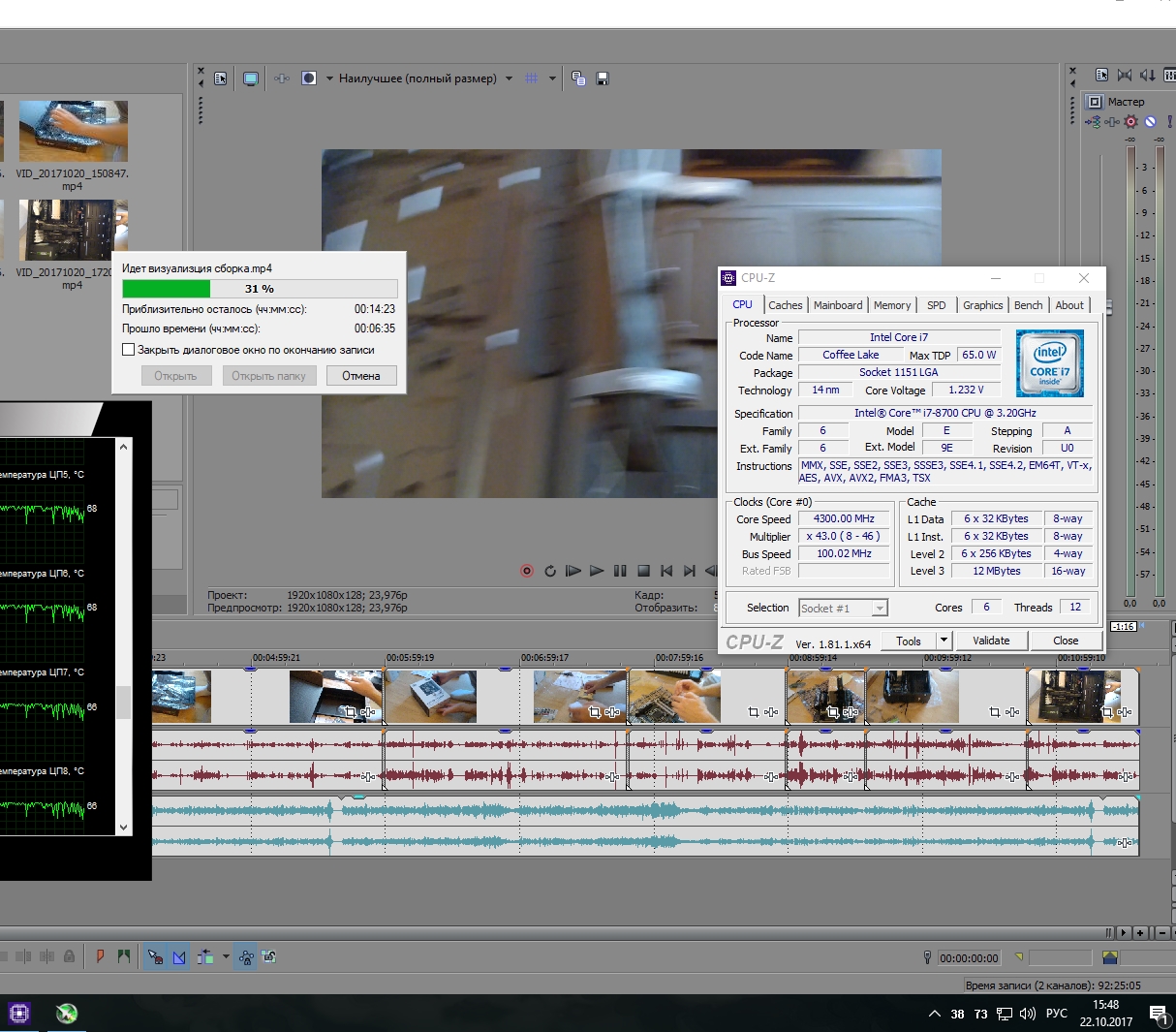Click the record button in preview transport
Screen dimensions: 1176x1032
[x=527, y=571]
